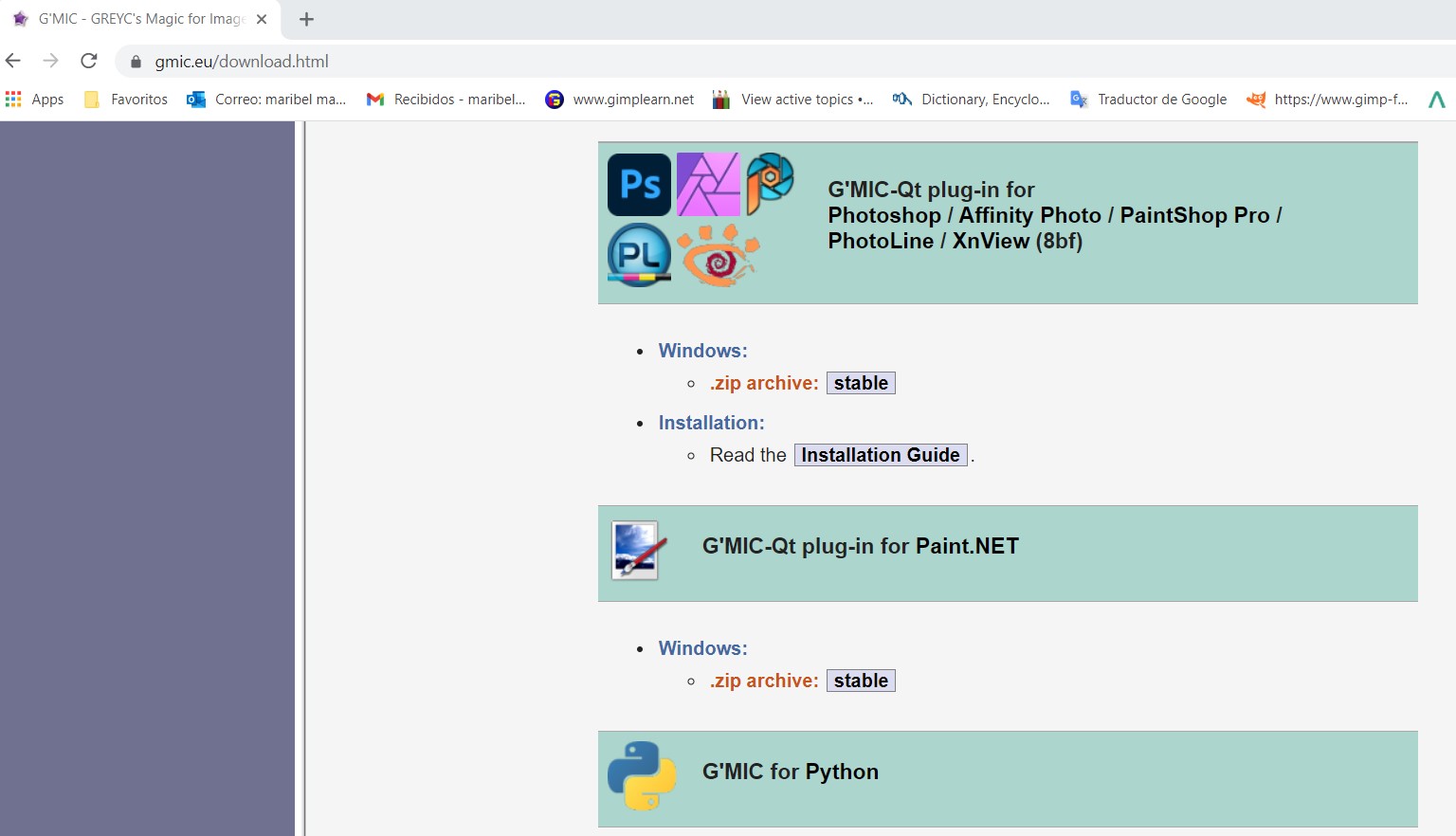Click the Installation: label
Screen dimensions: 1456x836
712,423
